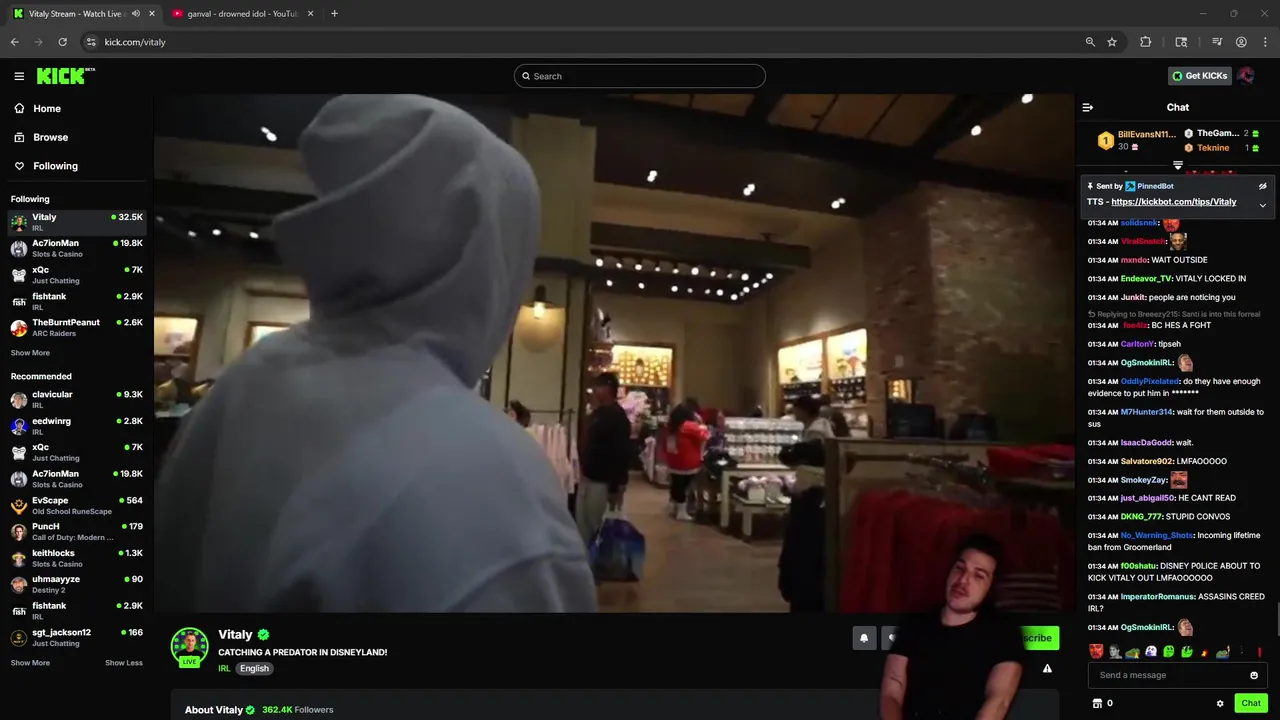Open a new browser tab

[x=334, y=14]
